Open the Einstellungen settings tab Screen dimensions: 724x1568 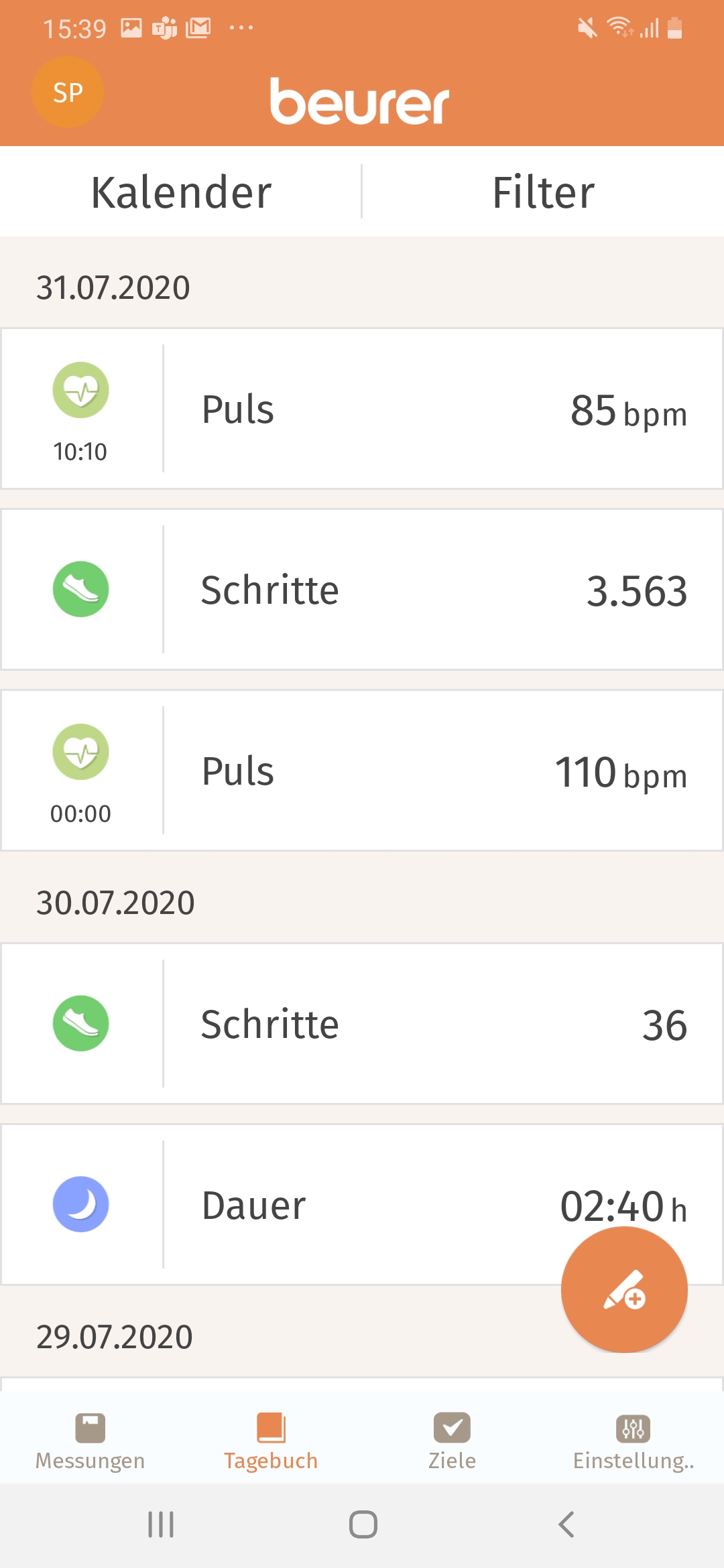tap(633, 1441)
